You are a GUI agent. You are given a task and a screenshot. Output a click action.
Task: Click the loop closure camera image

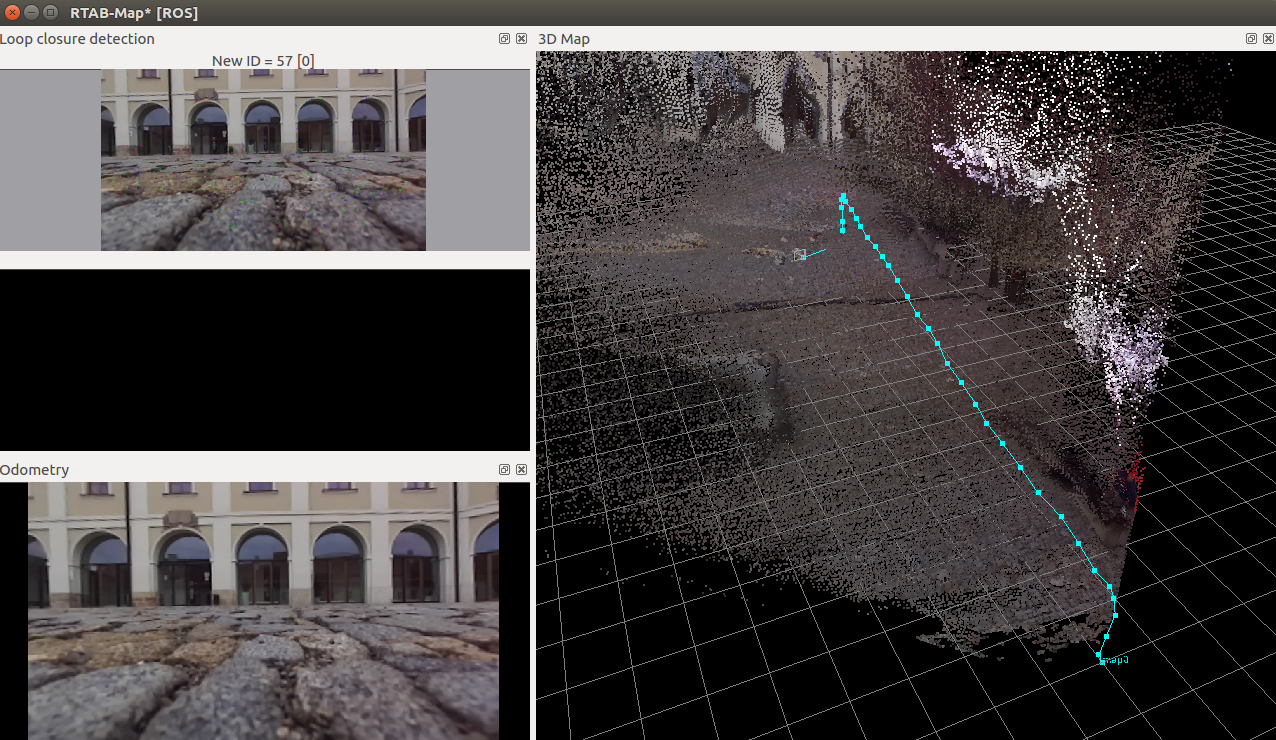coord(263,159)
